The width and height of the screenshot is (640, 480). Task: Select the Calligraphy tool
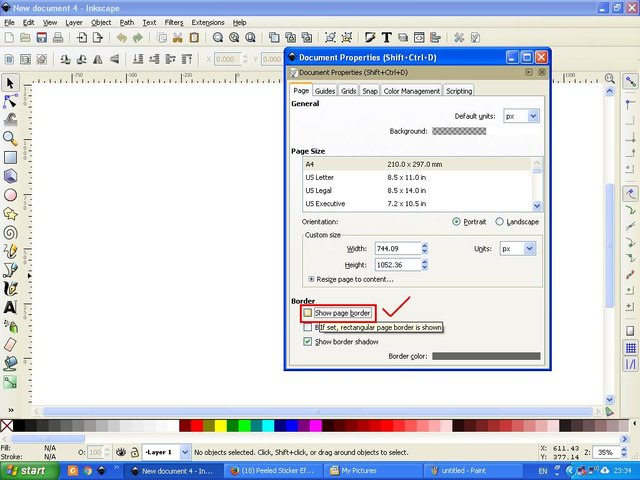(10, 289)
